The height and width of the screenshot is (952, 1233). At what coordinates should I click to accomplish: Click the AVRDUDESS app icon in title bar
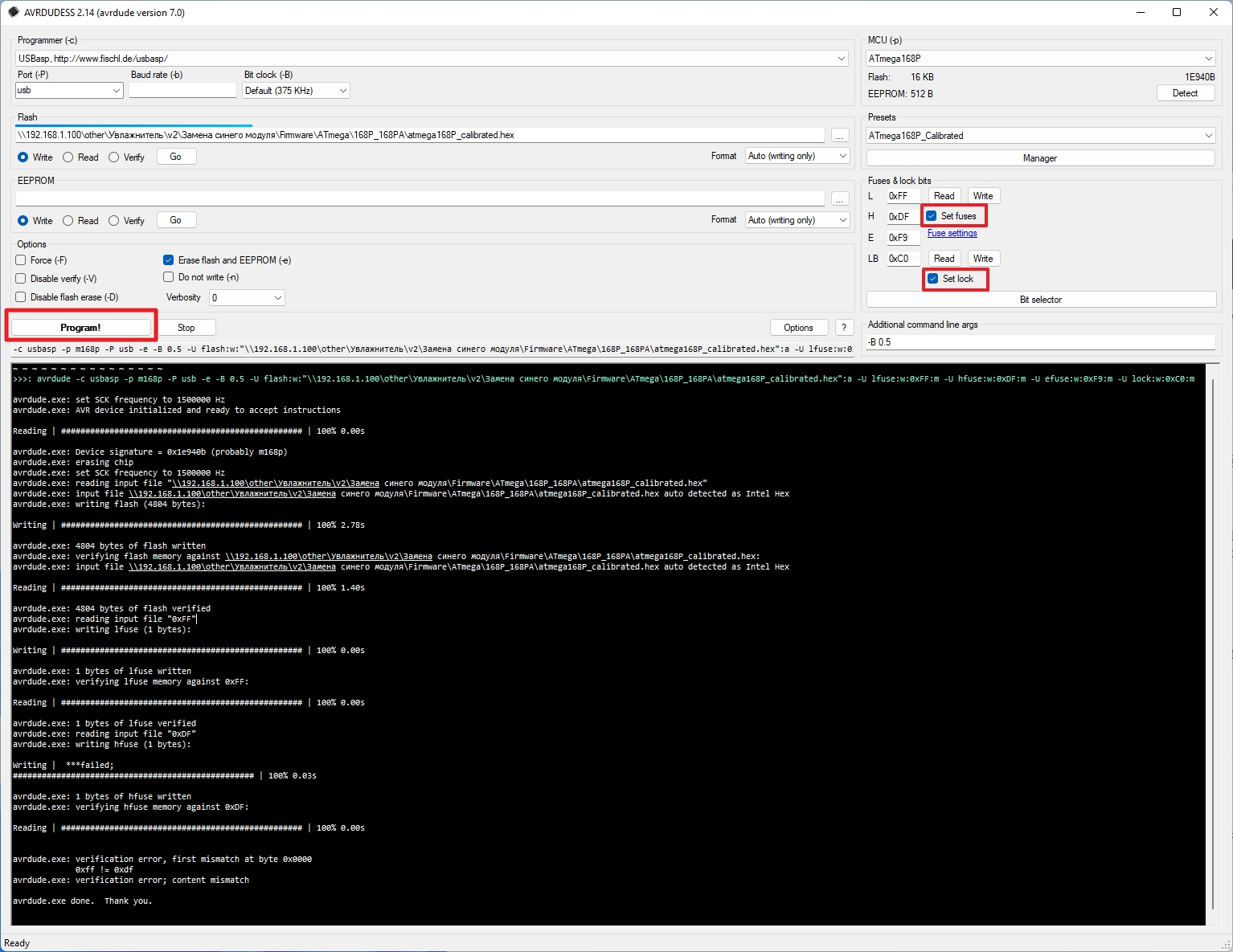coord(13,12)
